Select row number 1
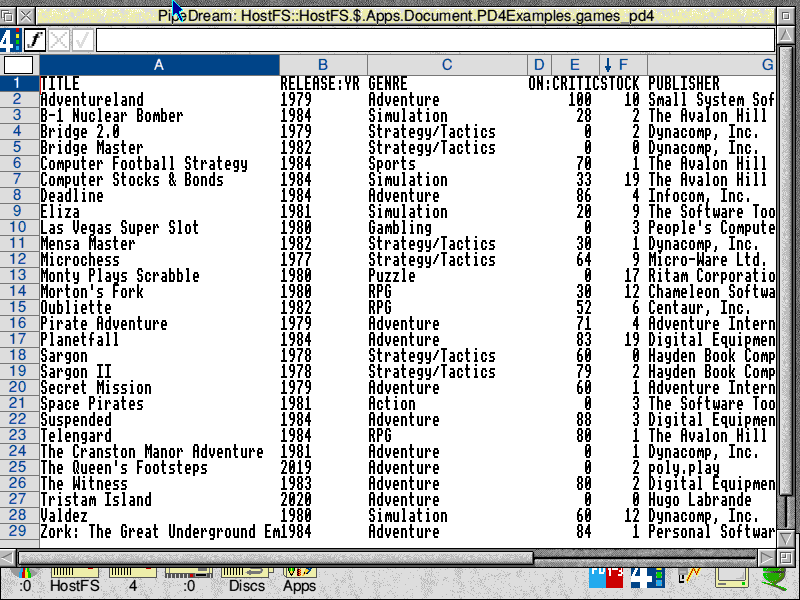Screen dimensions: 800x600 pos(17,83)
